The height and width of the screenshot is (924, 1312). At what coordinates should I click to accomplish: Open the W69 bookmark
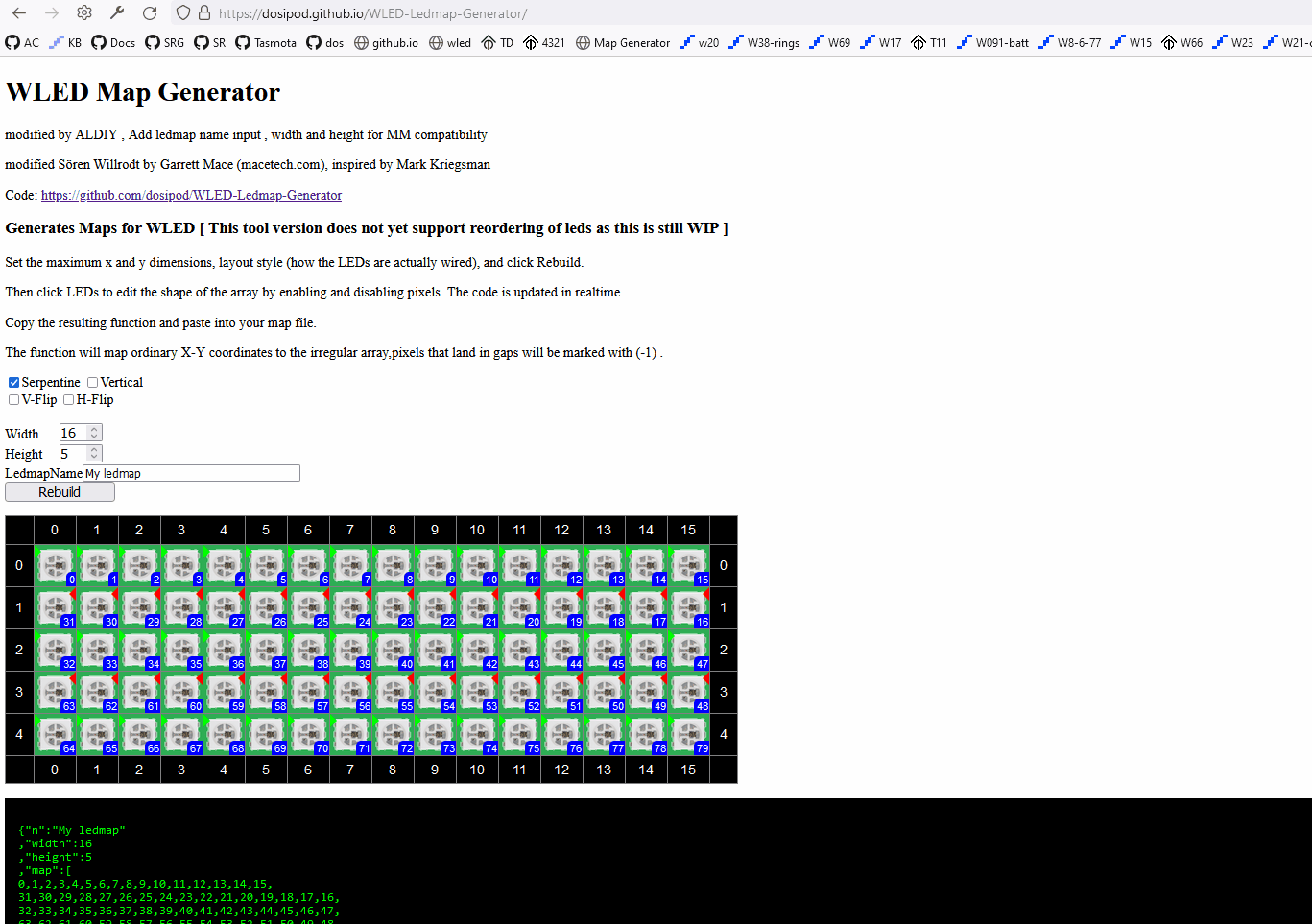point(830,42)
